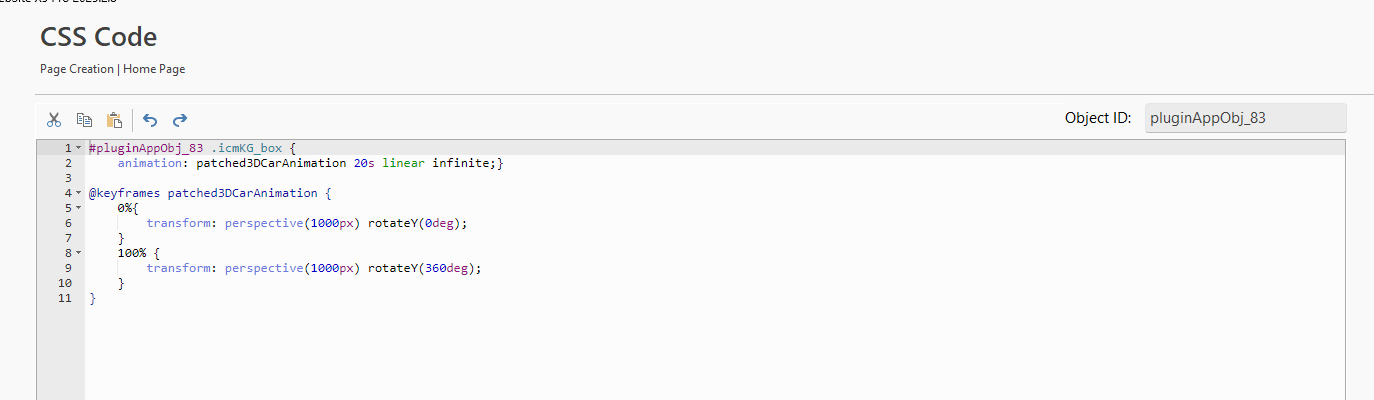Copy the selected CSS code
The height and width of the screenshot is (400, 1374).
(x=85, y=120)
